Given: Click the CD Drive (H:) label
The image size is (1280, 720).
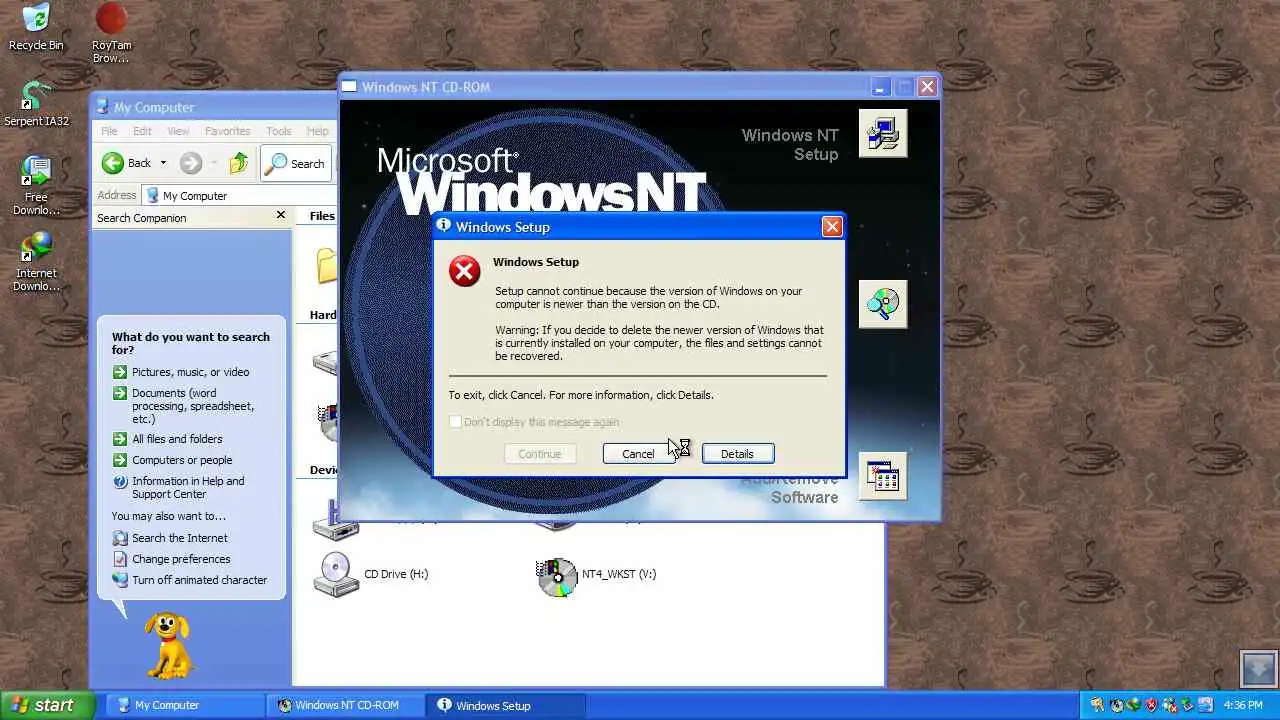Looking at the screenshot, I should coord(396,574).
